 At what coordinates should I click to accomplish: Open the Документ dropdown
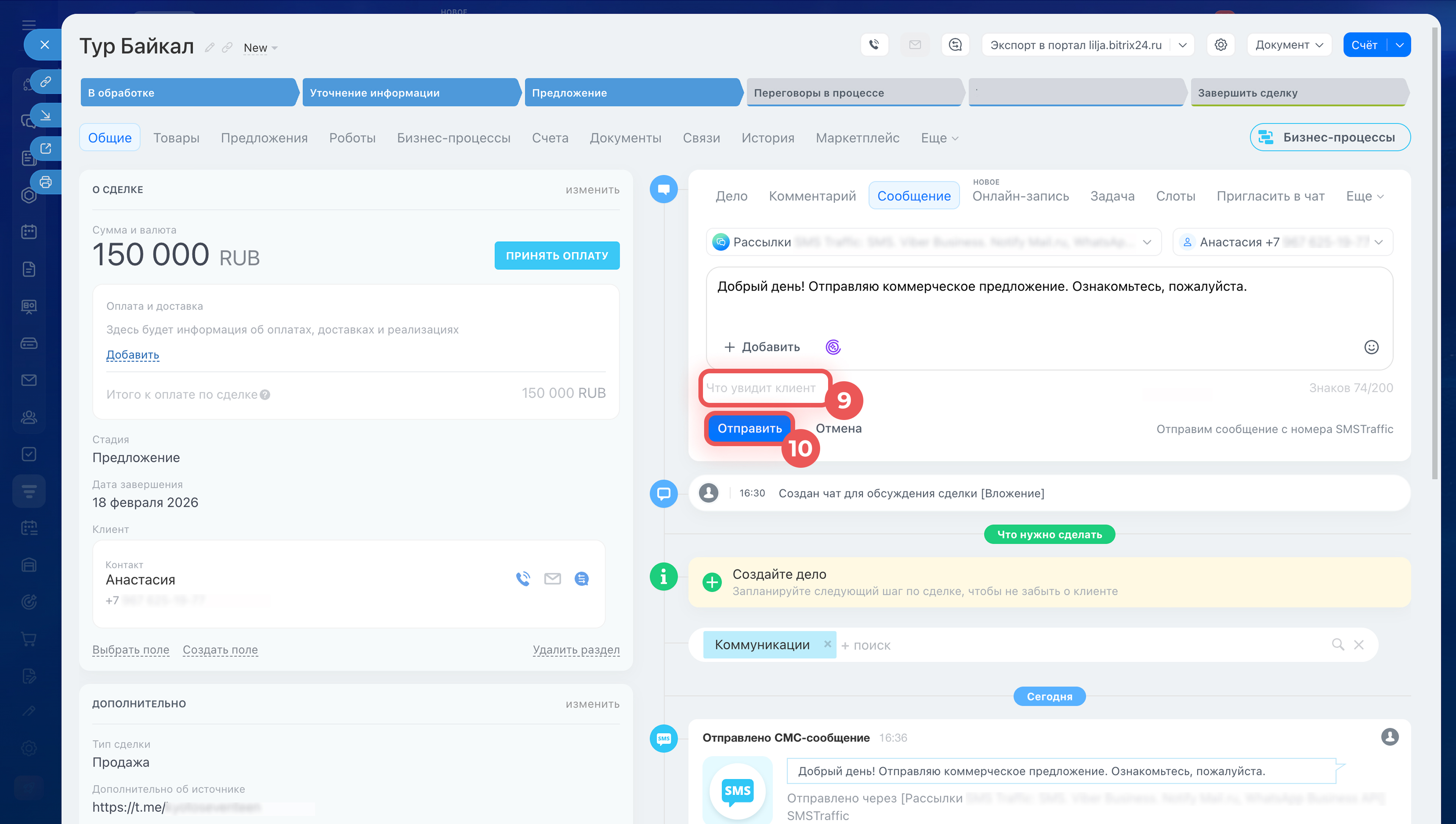point(1289,45)
